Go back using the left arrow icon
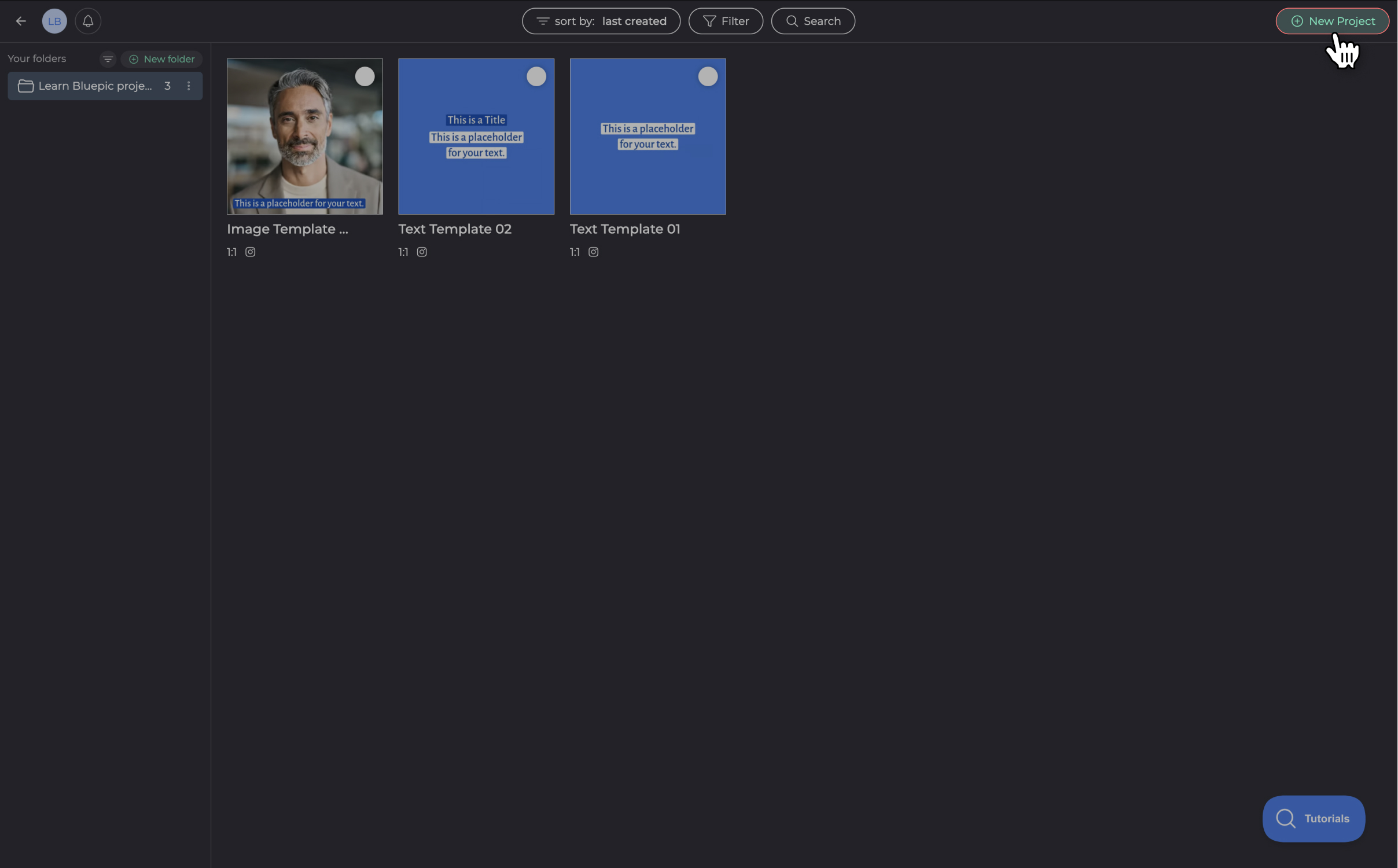 click(x=21, y=21)
